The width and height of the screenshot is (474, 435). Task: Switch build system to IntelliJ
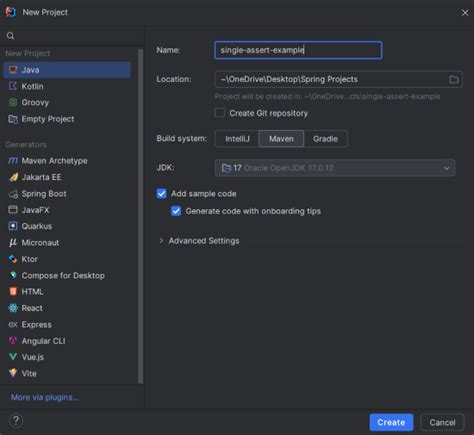(237, 139)
